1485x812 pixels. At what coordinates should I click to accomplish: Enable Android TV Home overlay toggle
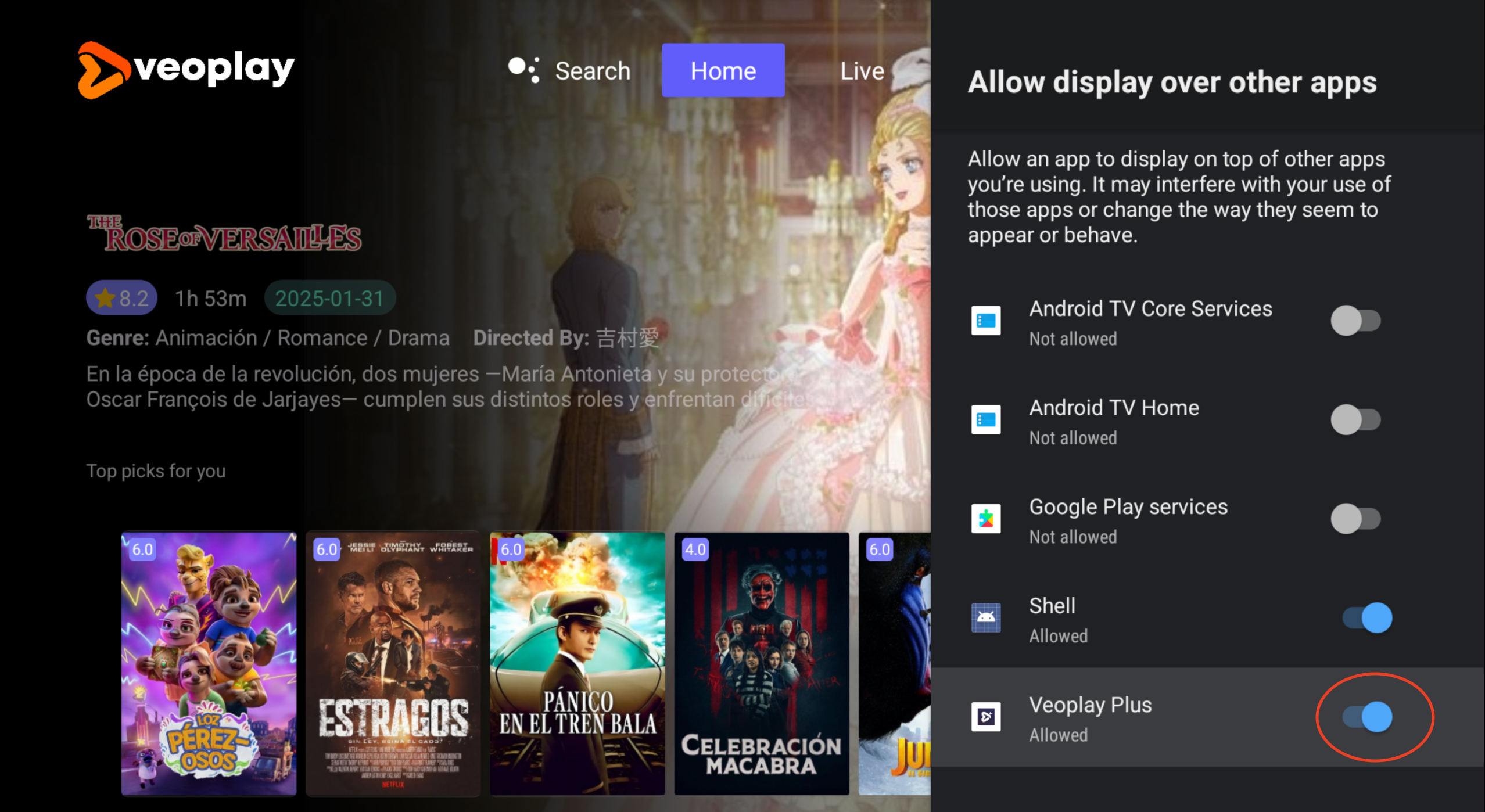click(1355, 420)
